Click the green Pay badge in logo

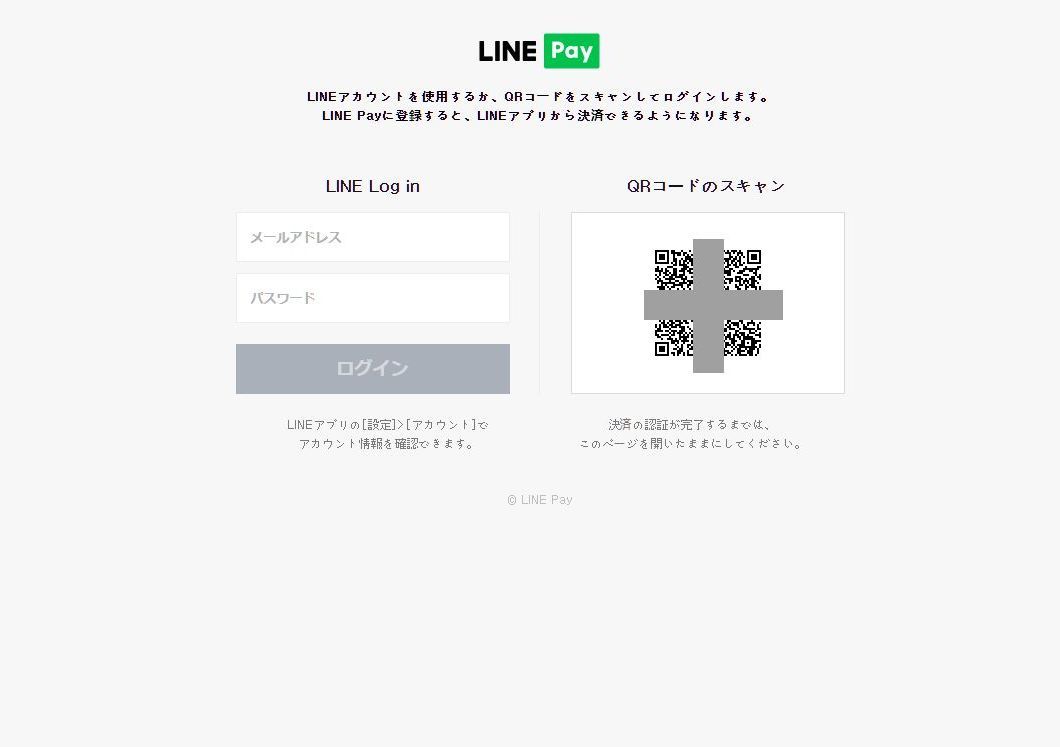571,51
